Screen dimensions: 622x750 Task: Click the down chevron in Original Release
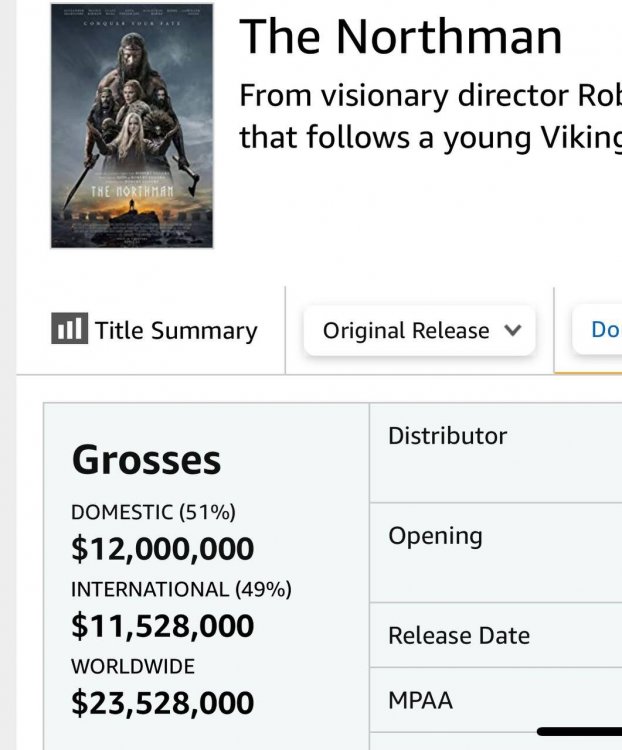(514, 330)
